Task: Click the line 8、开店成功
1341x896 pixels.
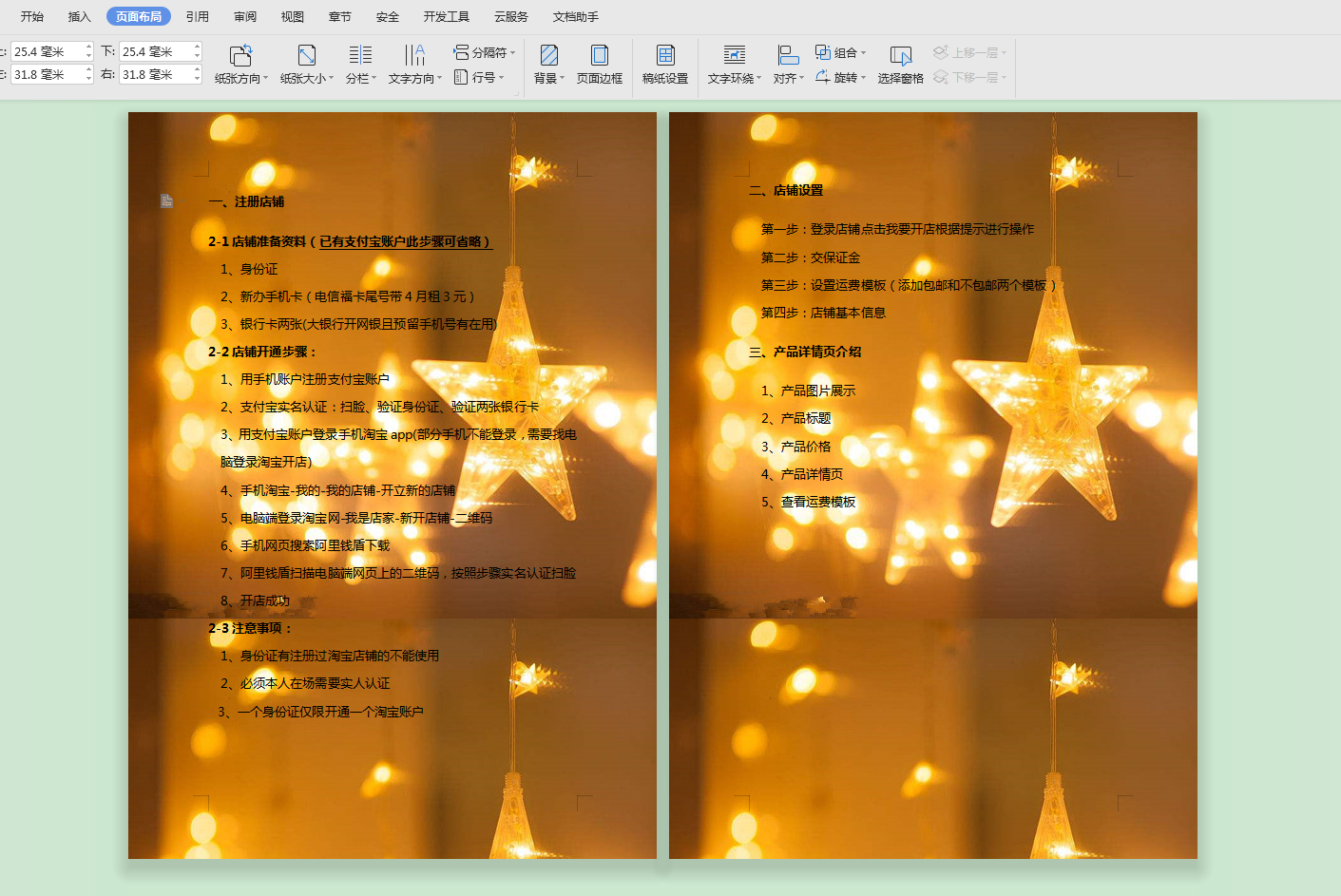Action: [x=255, y=601]
